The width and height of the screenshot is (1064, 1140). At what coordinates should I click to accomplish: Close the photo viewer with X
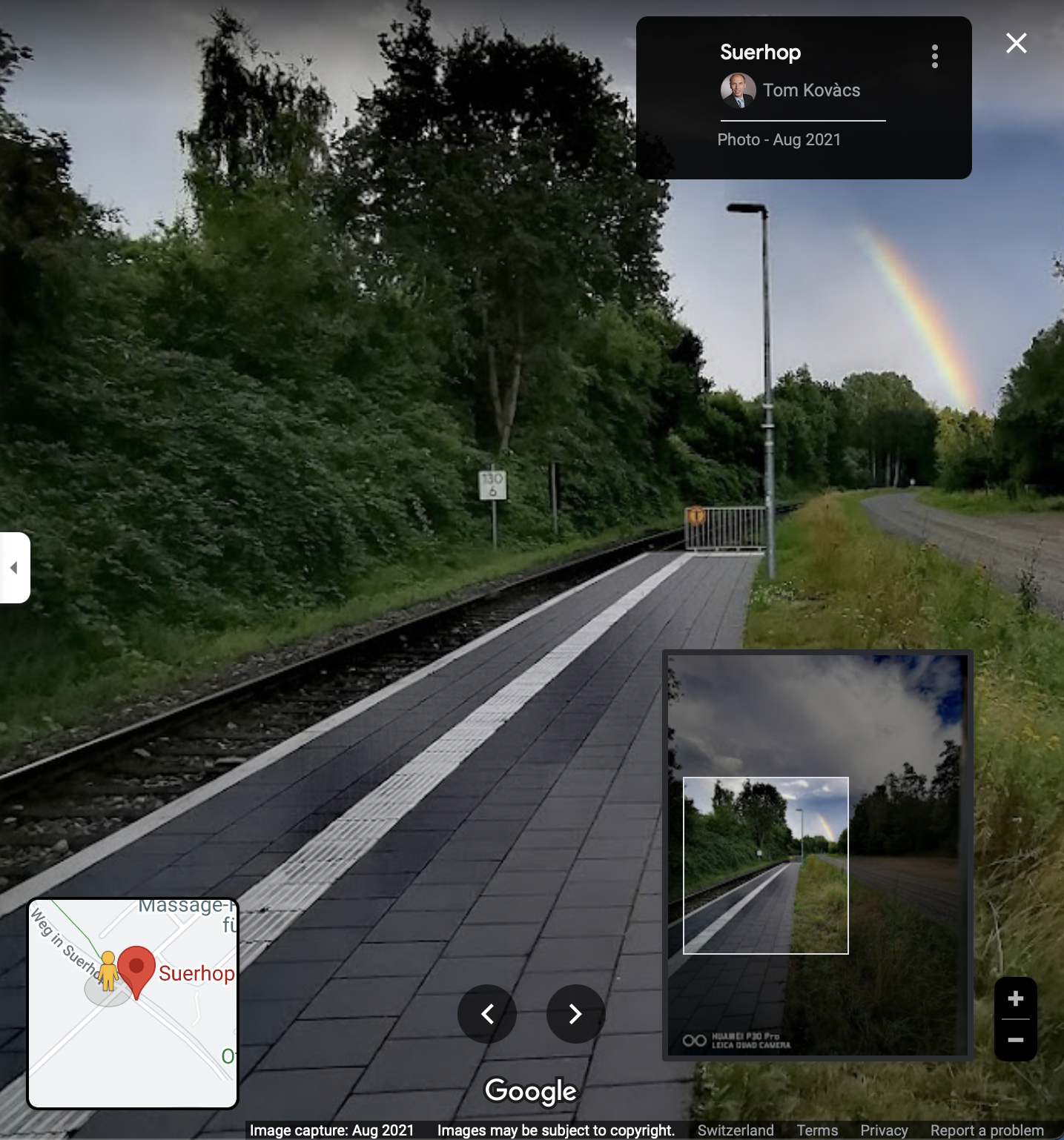point(1016,43)
